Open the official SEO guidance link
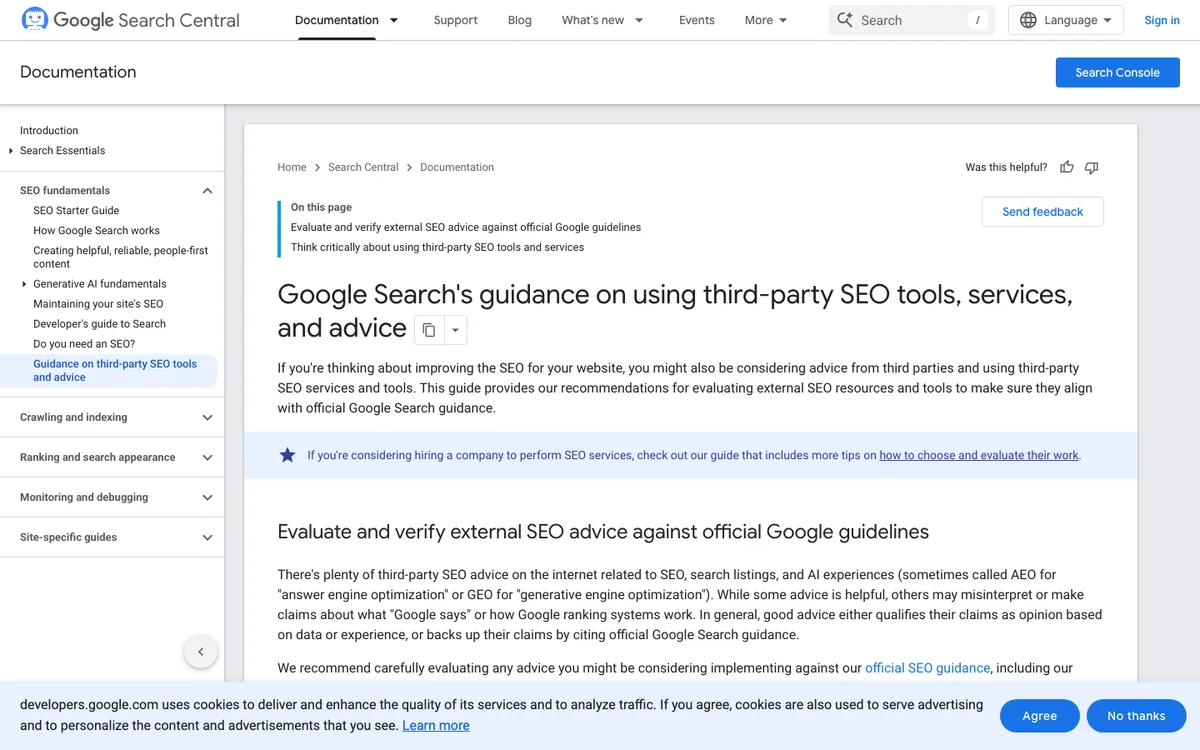This screenshot has width=1200, height=750. tap(927, 668)
